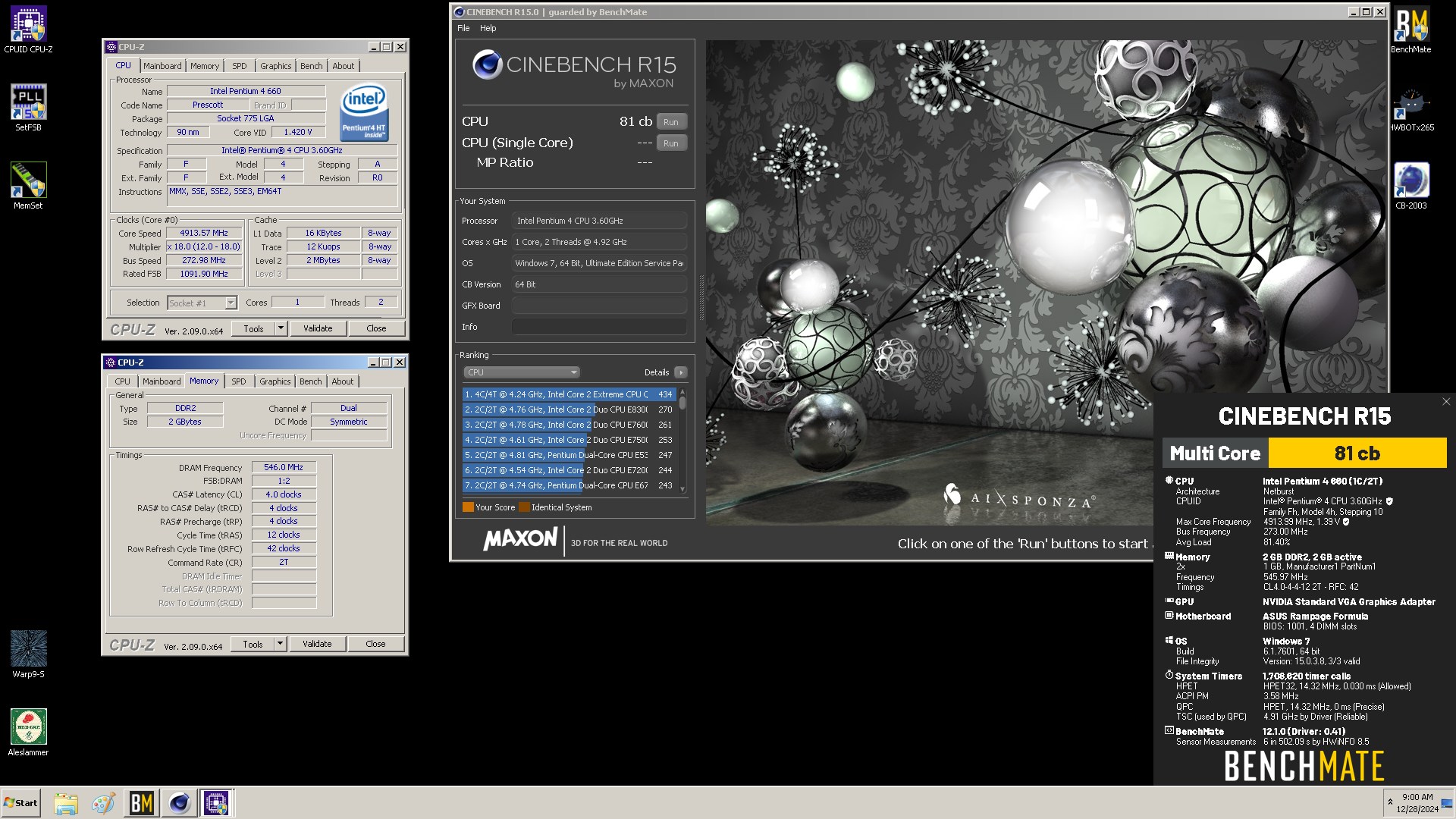This screenshot has height=819, width=1456.
Task: Open the BenchMate desktop shortcut
Action: pos(1411,30)
